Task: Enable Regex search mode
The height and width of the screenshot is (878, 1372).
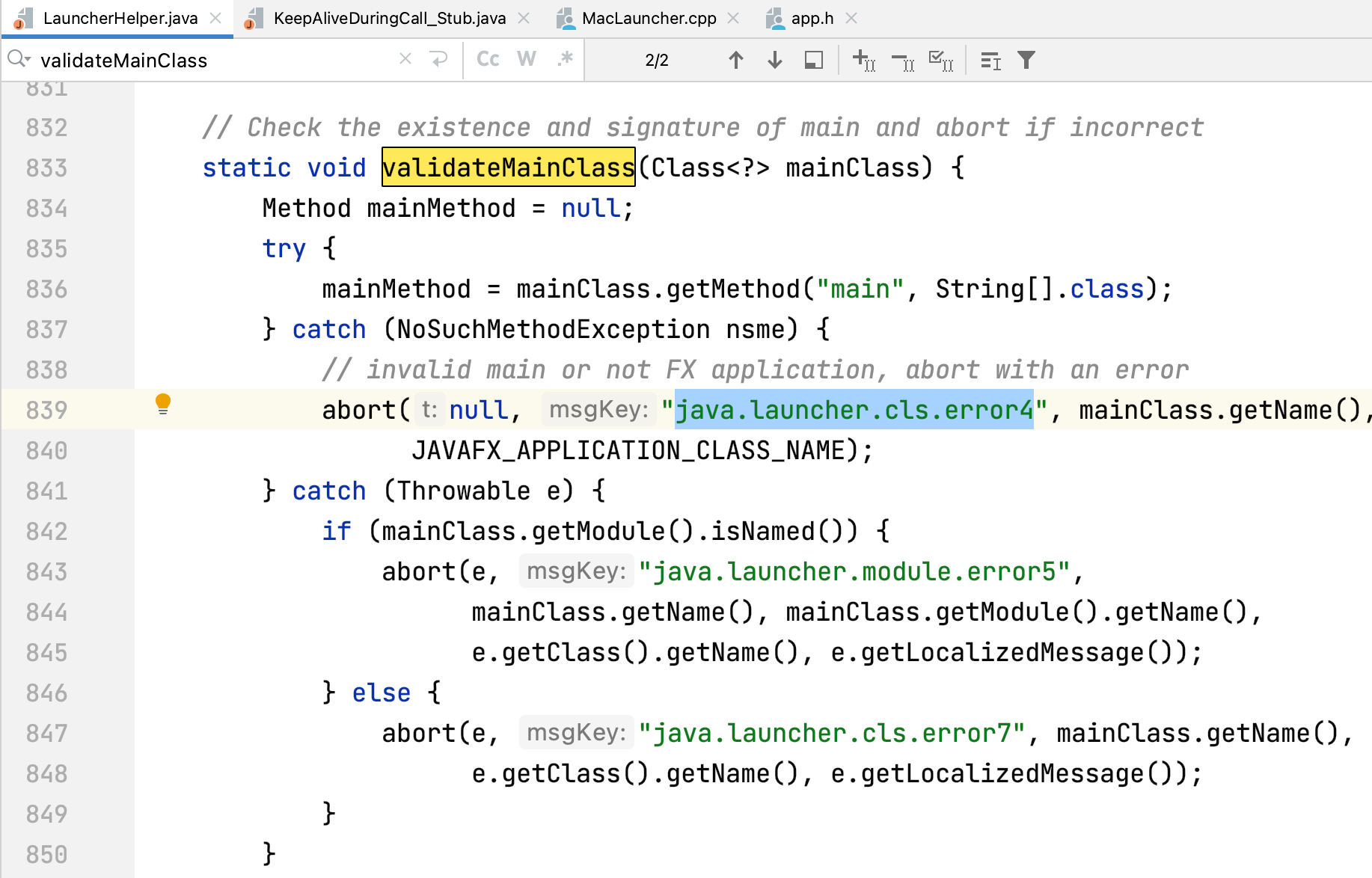Action: 566,60
